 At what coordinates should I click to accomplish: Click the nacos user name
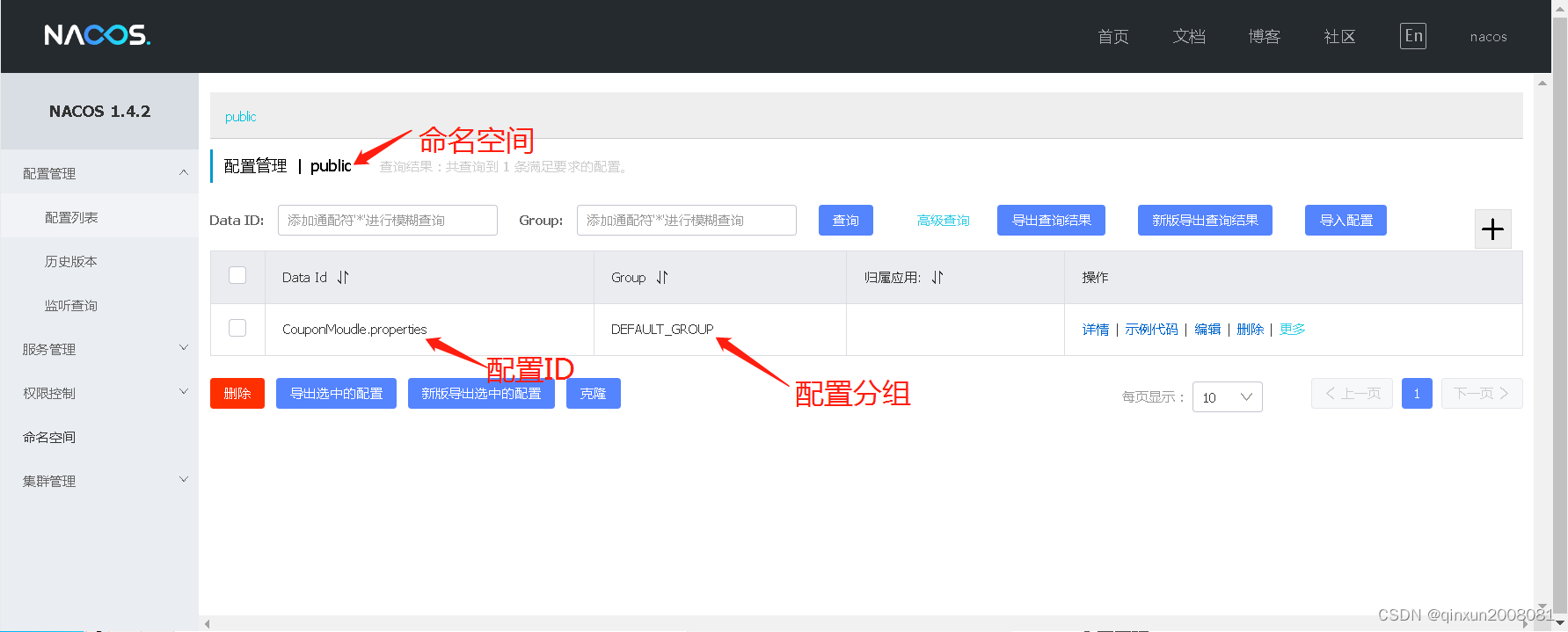click(1488, 37)
